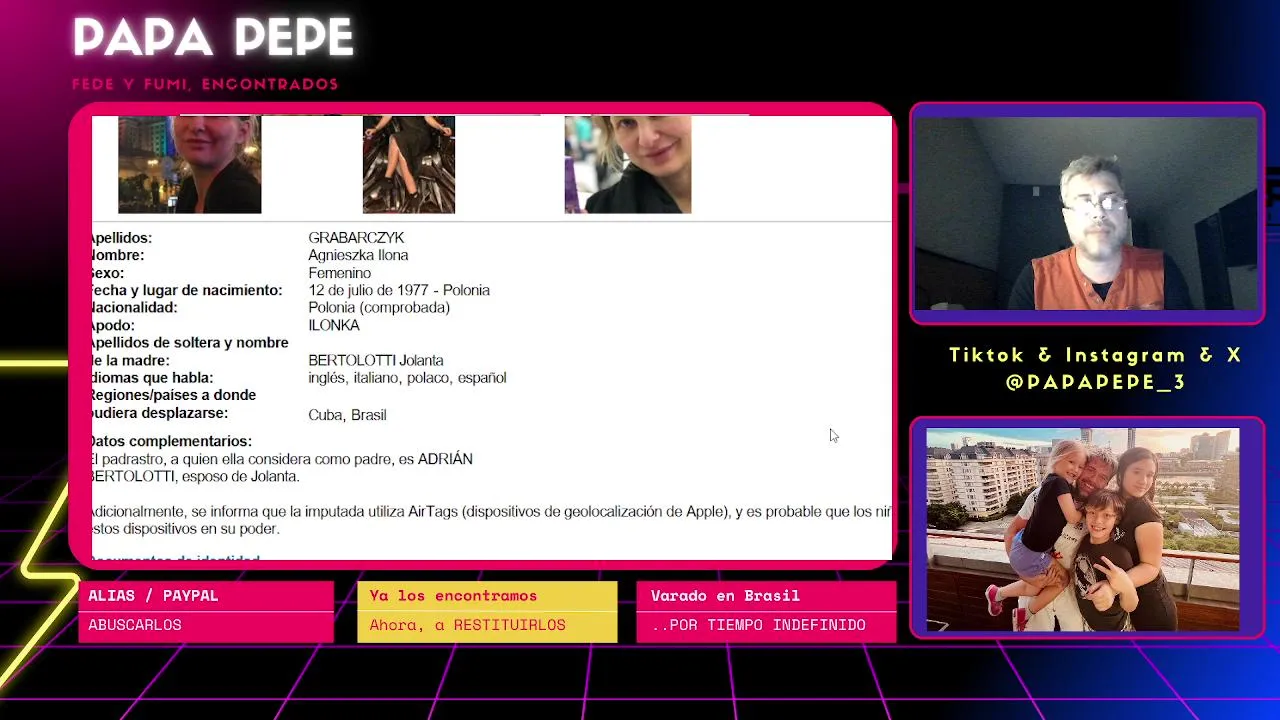
Task: Click 'Polonia (comprobada)' nationality value
Action: pos(379,307)
